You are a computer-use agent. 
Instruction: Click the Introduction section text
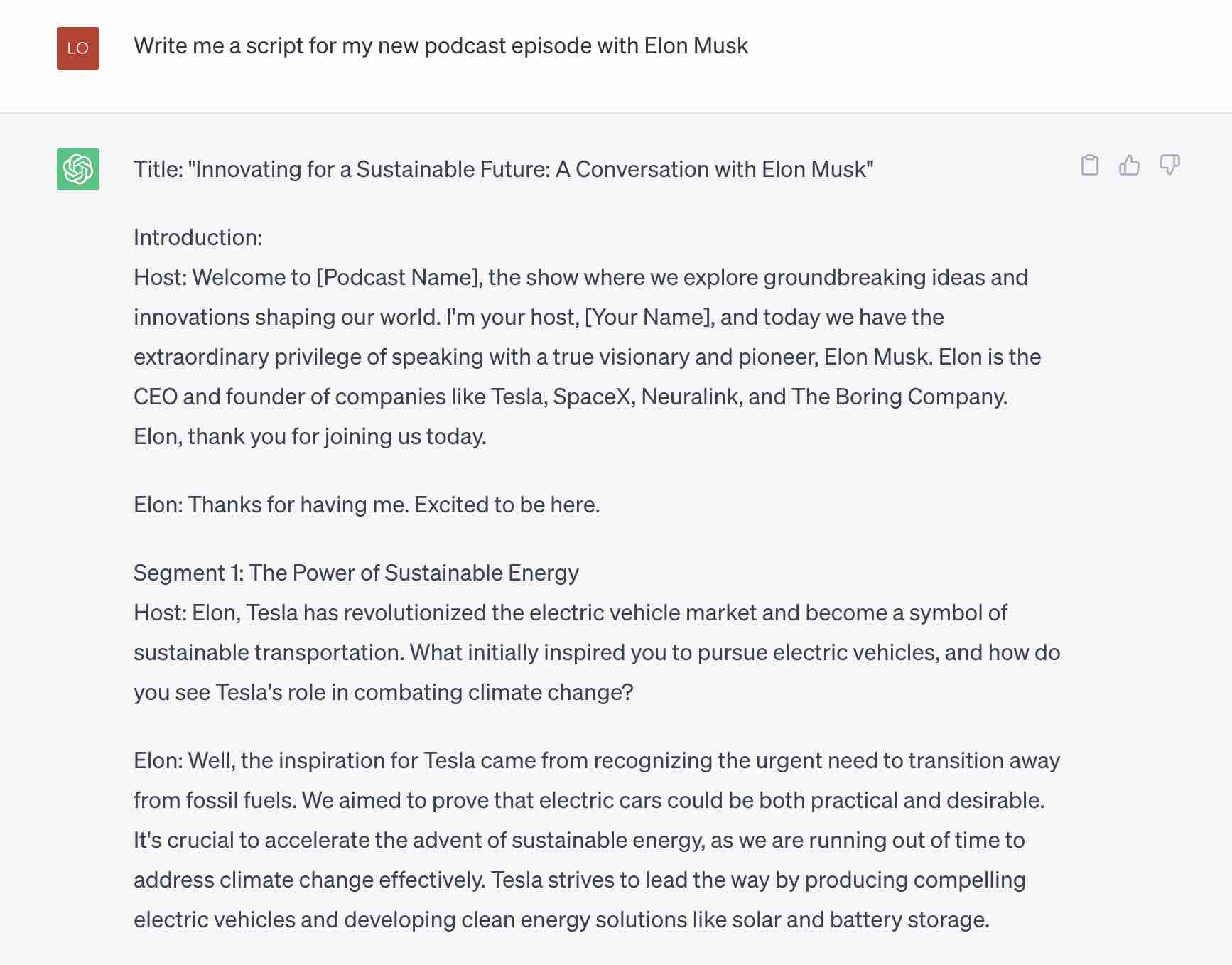tap(198, 238)
